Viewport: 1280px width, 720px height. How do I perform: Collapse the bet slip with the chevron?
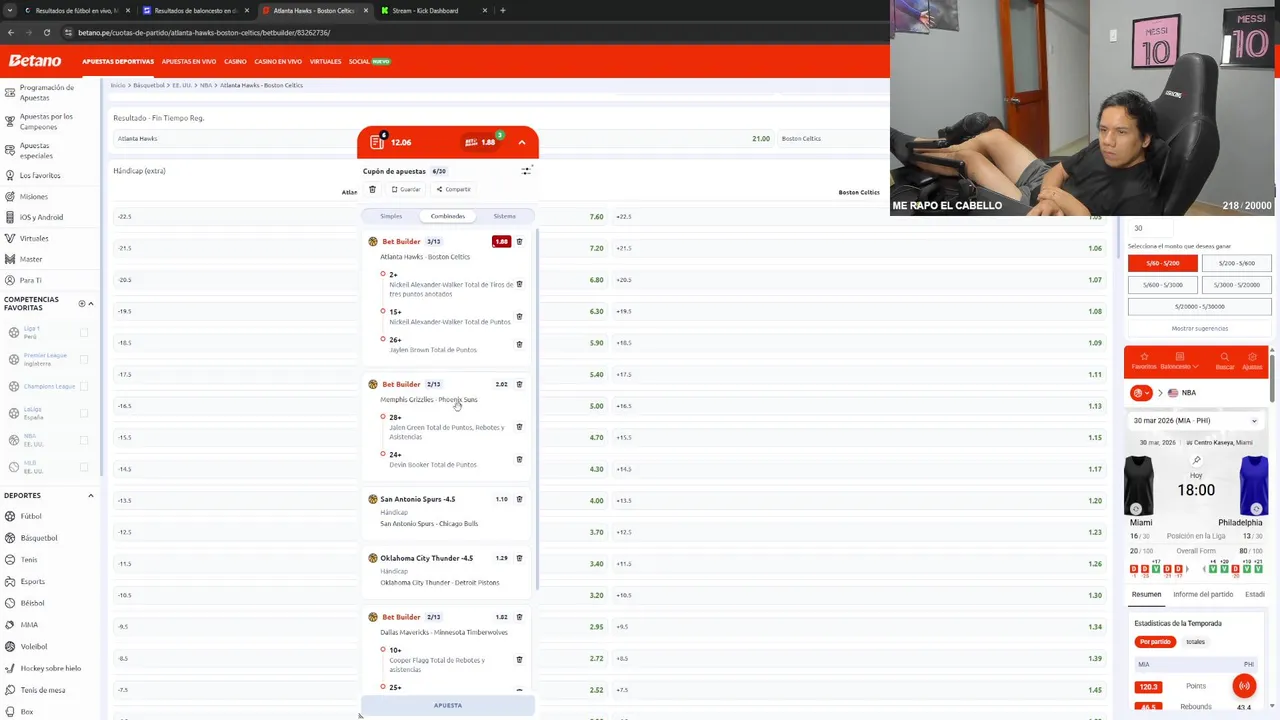522,142
